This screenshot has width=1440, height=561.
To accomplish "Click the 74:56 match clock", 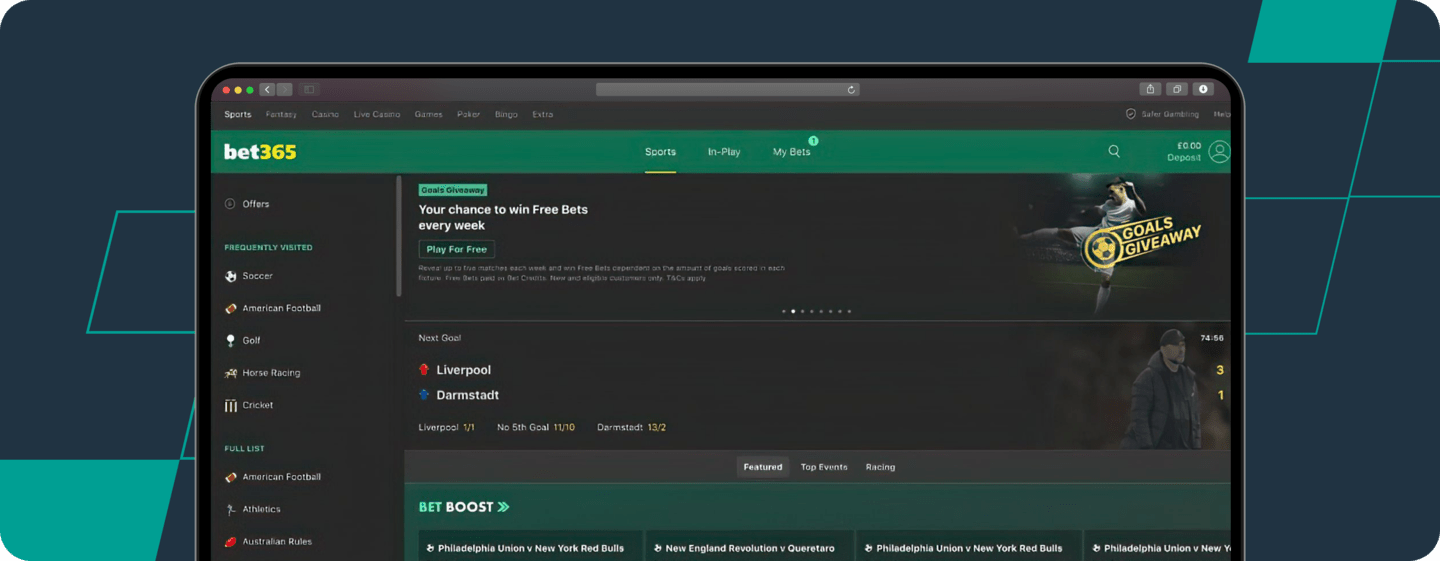I will click(1212, 338).
